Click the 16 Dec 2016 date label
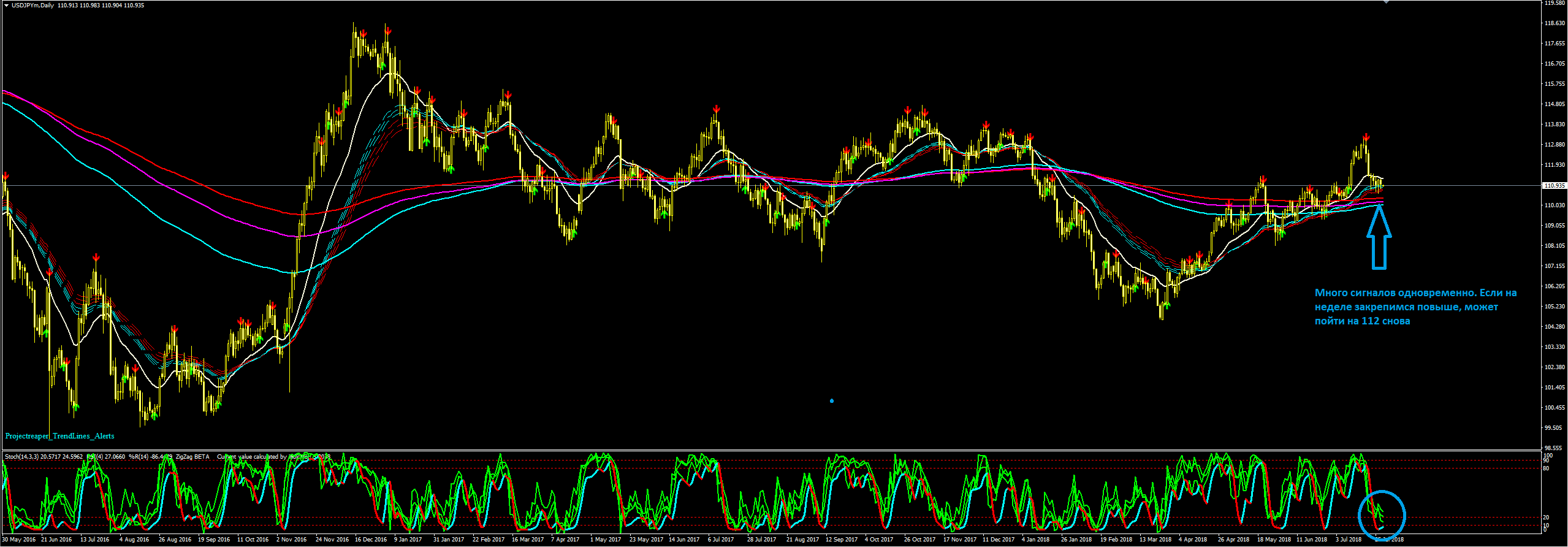 (x=371, y=540)
